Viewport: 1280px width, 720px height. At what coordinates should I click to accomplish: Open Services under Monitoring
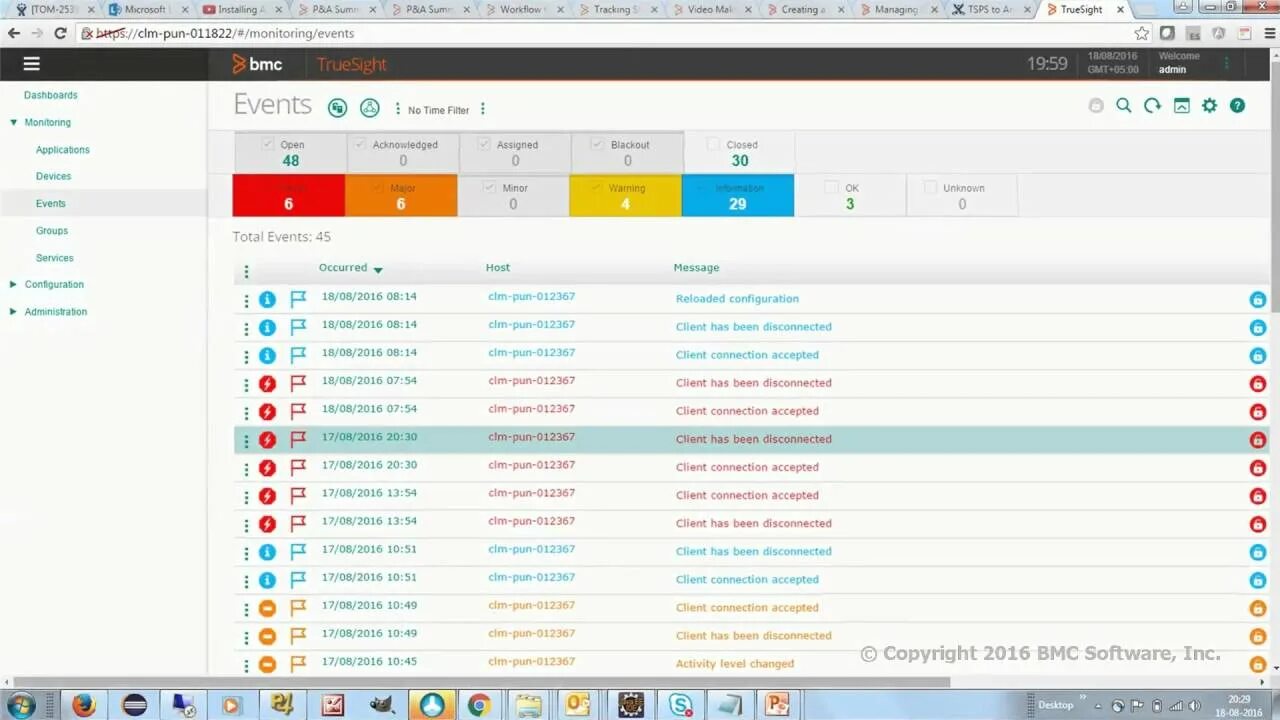pyautogui.click(x=55, y=258)
